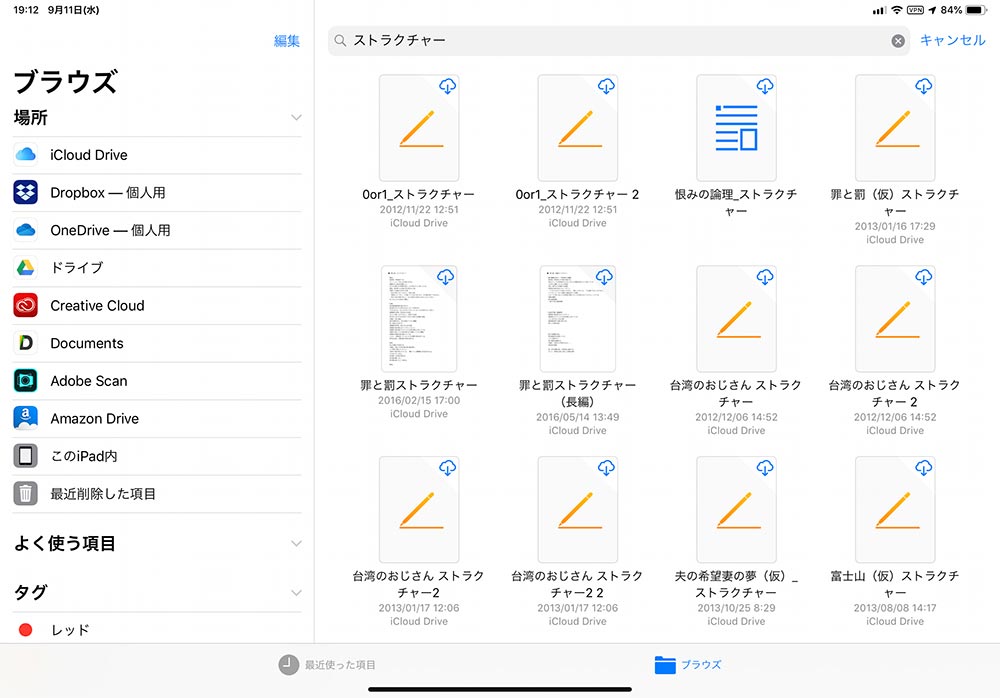Open the 恨みの論理_ストラクチャー file thumbnail

[x=737, y=128]
